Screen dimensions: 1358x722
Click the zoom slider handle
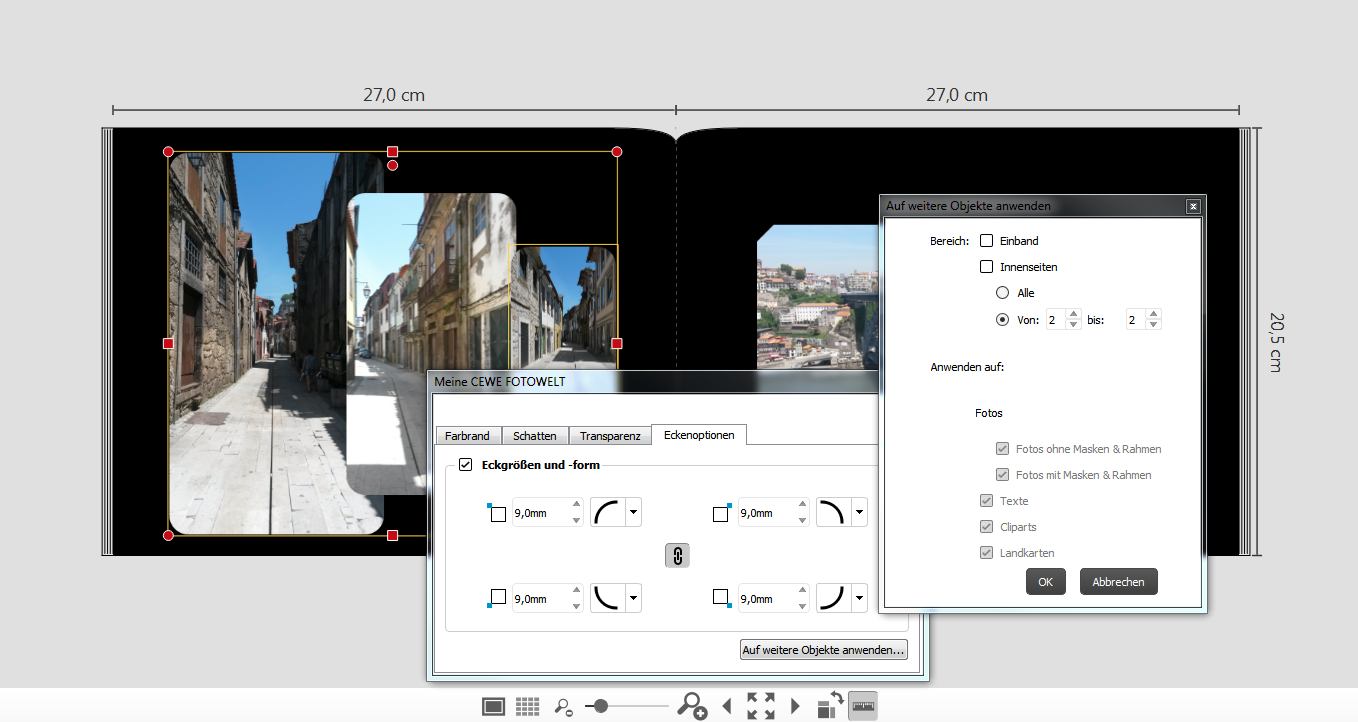click(600, 706)
